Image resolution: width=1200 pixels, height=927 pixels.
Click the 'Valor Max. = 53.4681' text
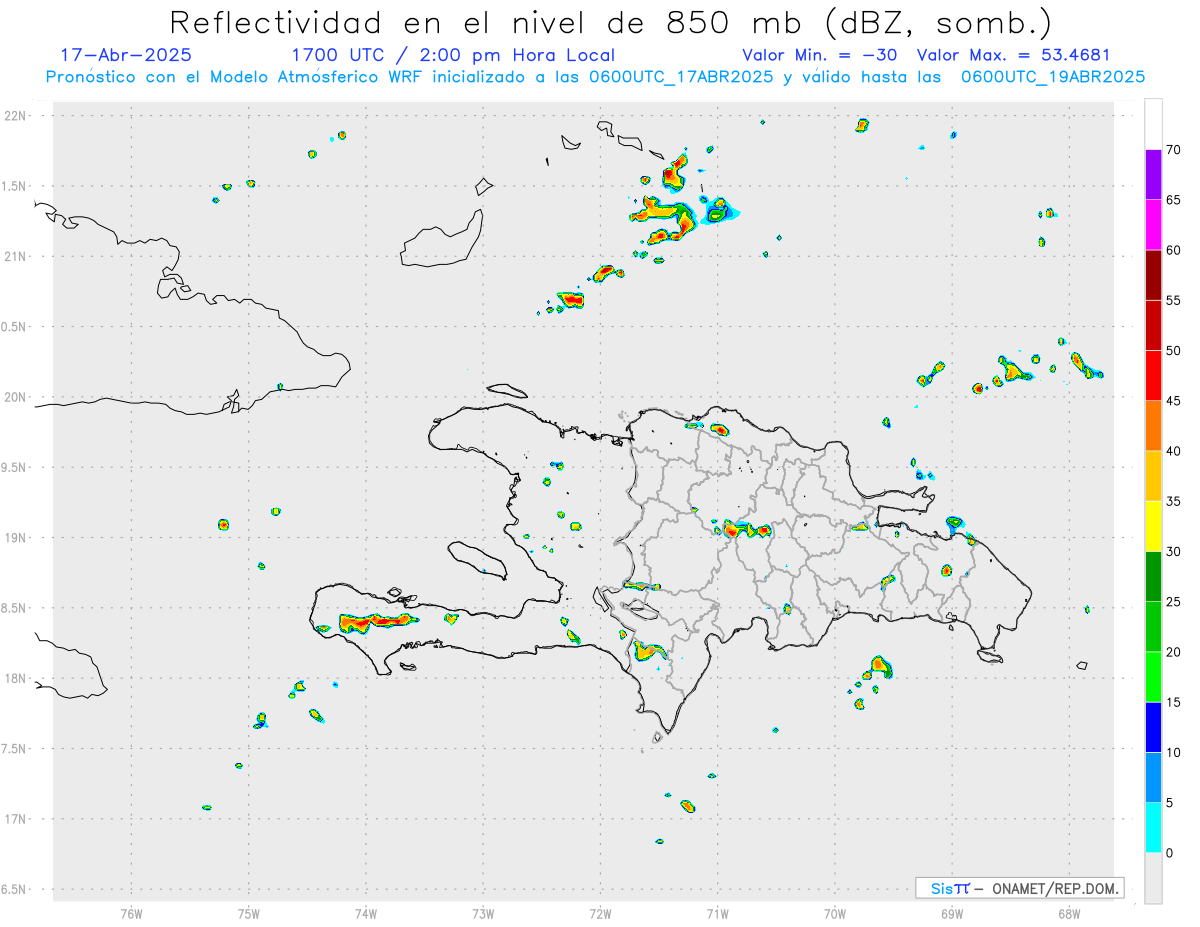tap(1013, 55)
